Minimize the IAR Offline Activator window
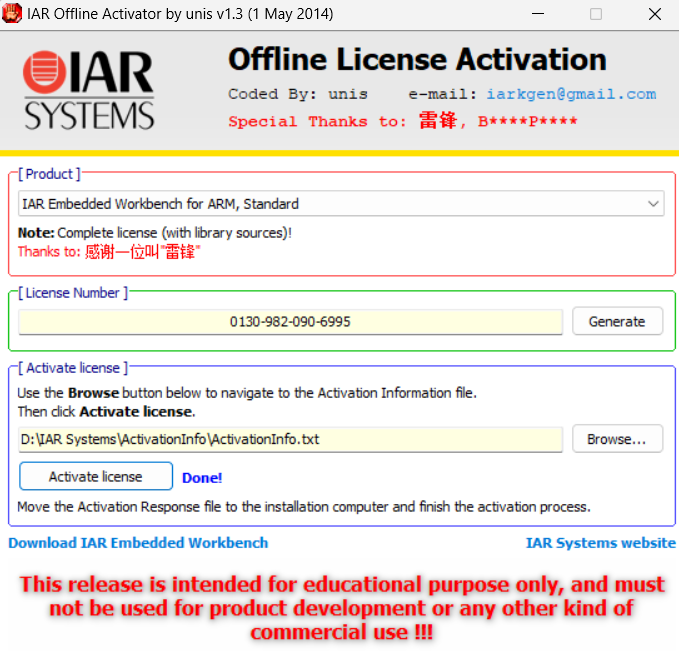679x651 pixels. coord(538,14)
